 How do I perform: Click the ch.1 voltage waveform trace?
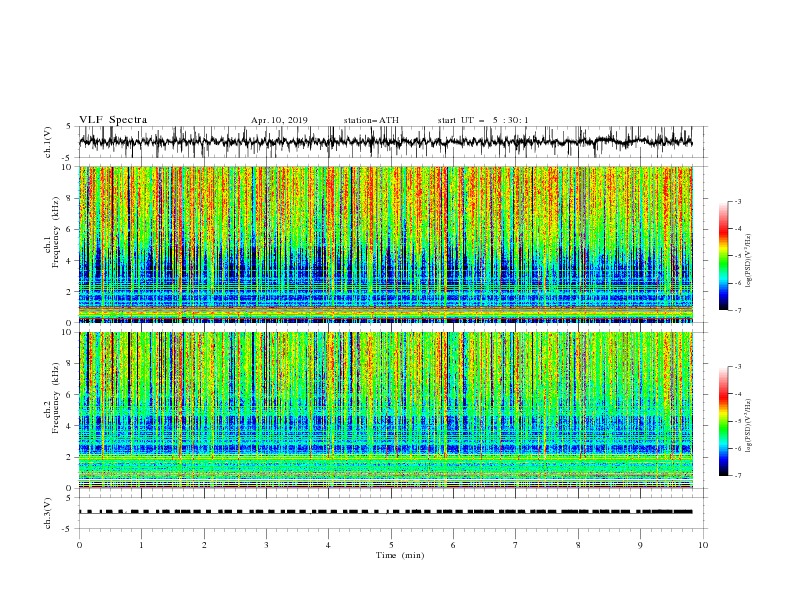coord(385,142)
